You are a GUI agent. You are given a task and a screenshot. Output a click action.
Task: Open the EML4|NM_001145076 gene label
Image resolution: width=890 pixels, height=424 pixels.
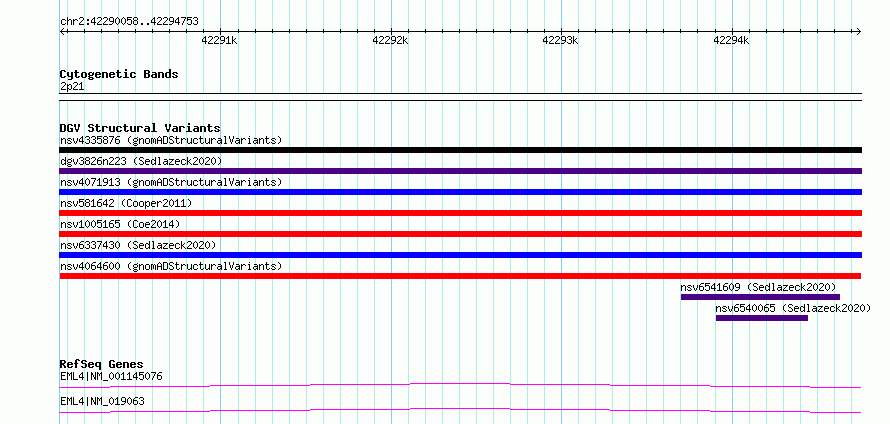pos(112,376)
